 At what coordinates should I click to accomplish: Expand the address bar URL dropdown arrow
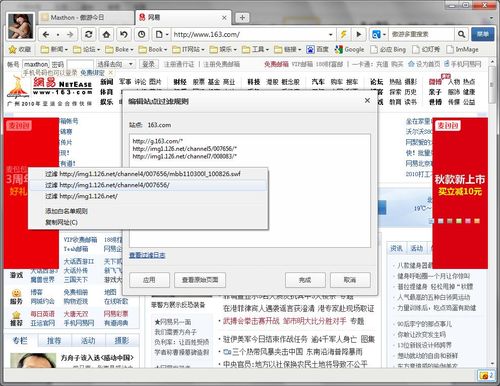(331, 34)
